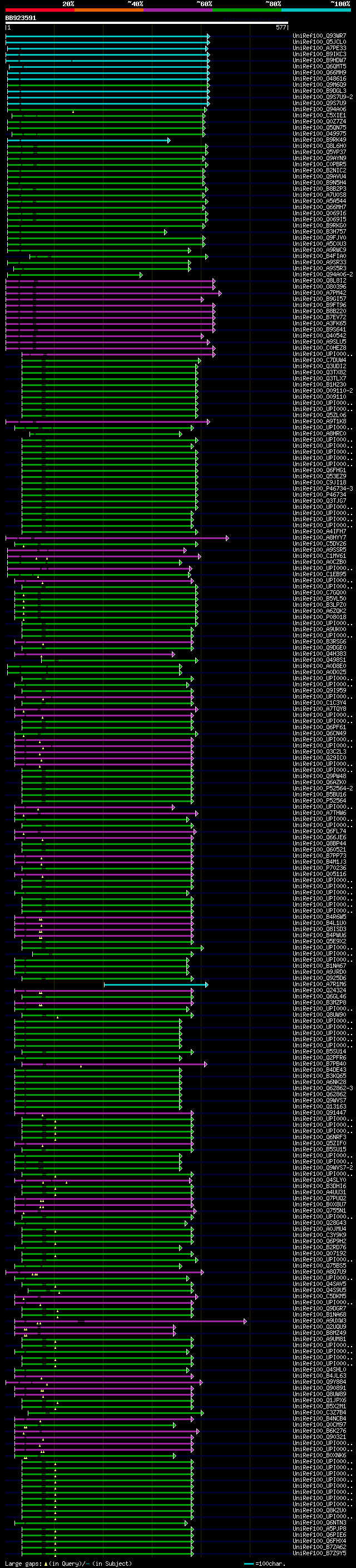The height and width of the screenshot is (1568, 356).
Task: Click the white query sequence ruler bar
Action: click(147, 22)
